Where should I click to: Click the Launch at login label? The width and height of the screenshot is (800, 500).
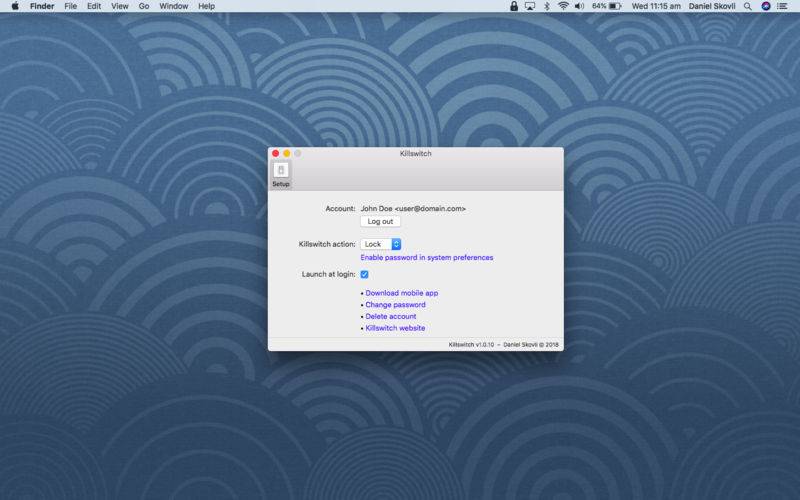tap(329, 274)
